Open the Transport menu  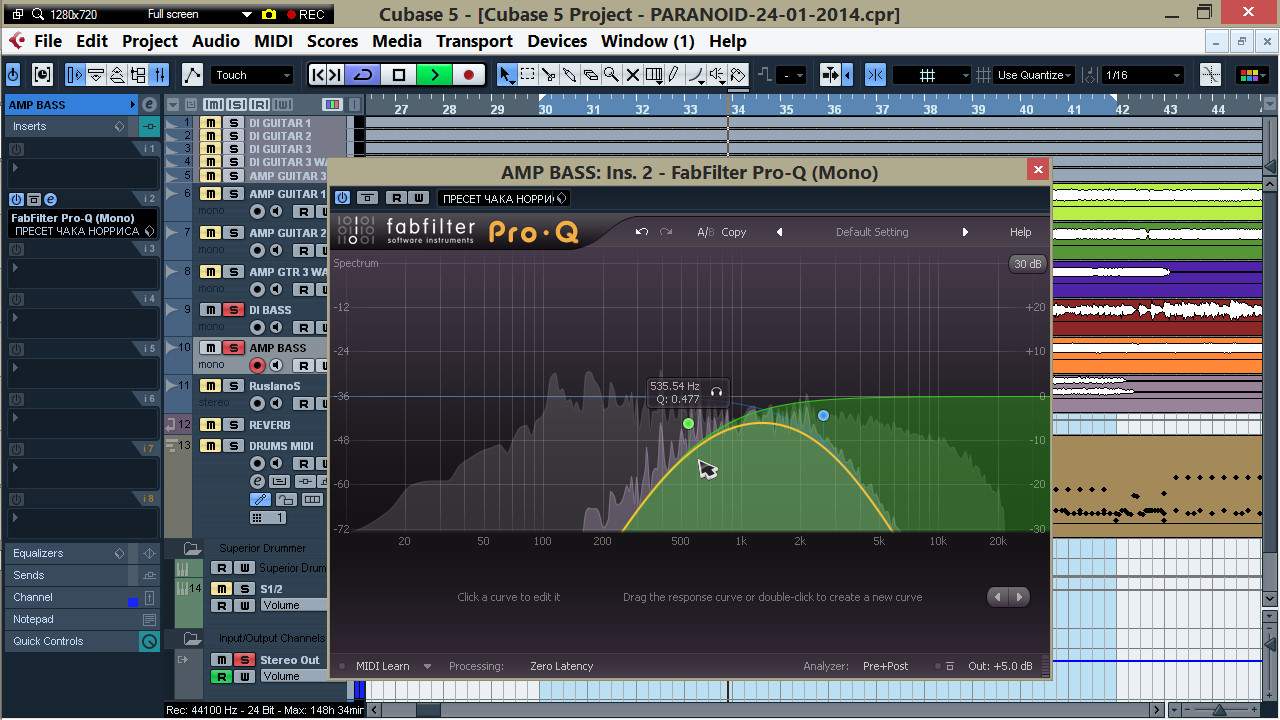tap(474, 41)
